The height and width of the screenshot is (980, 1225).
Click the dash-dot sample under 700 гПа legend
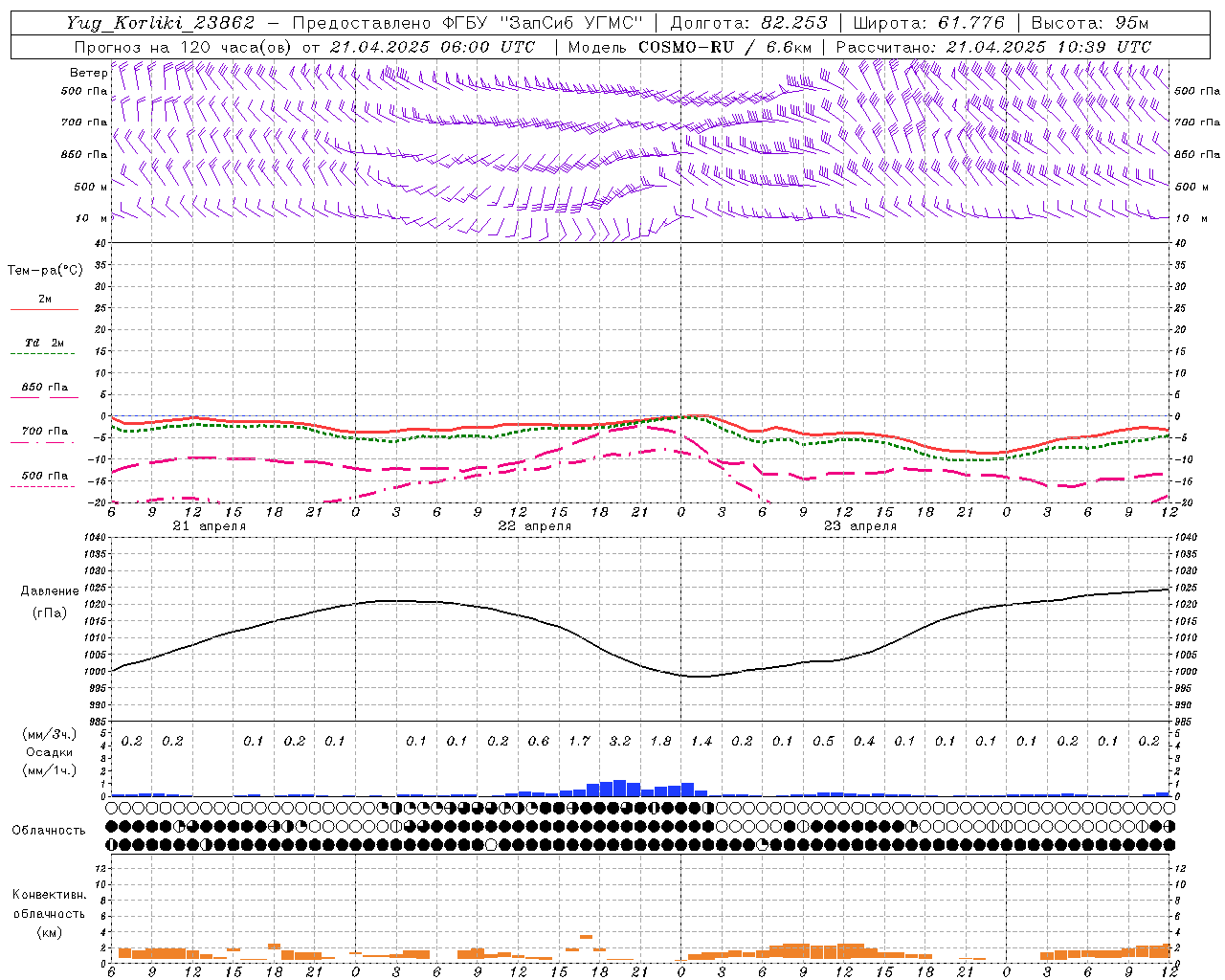pyautogui.click(x=43, y=442)
